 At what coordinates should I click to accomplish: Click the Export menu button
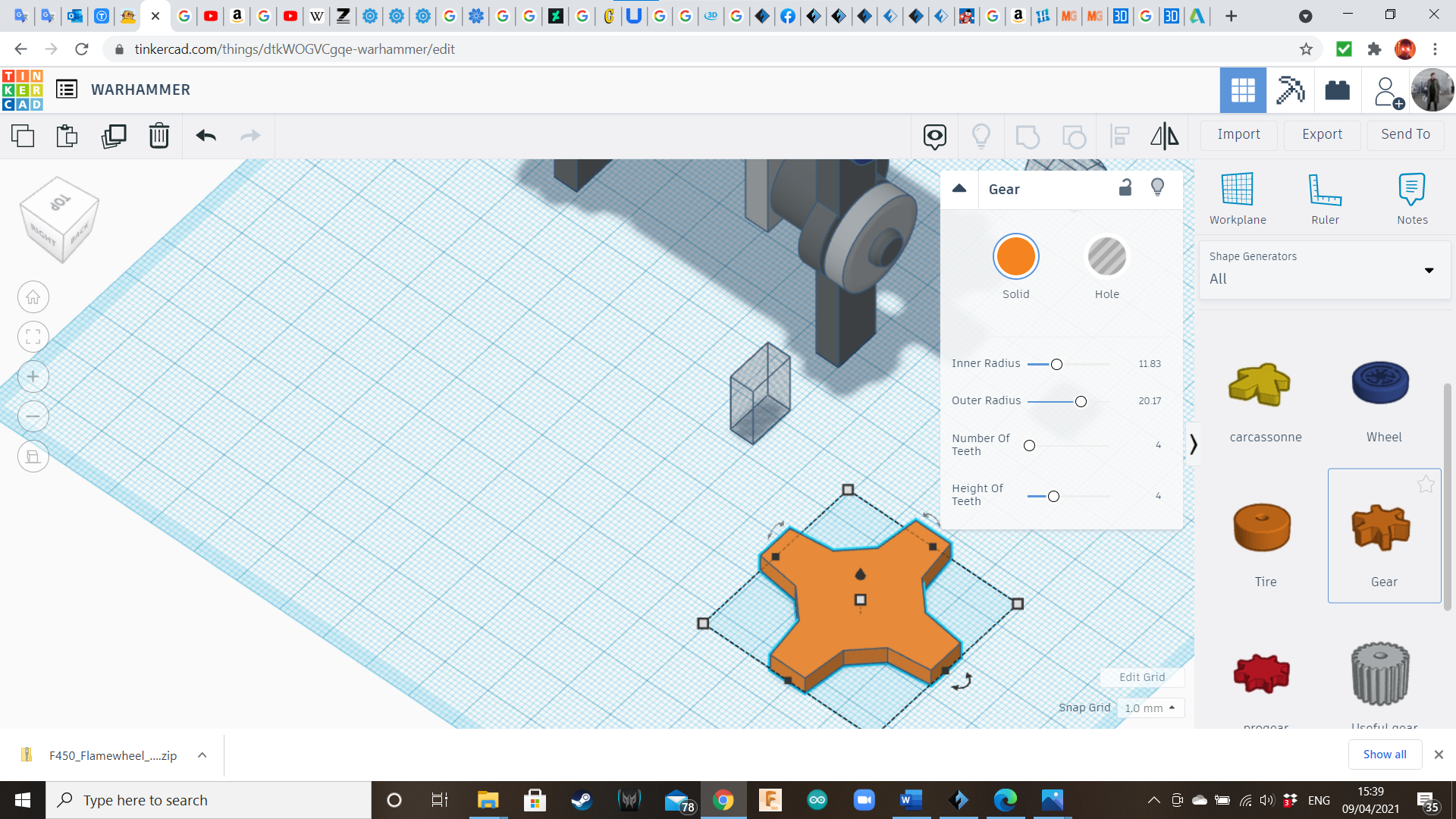click(1322, 134)
